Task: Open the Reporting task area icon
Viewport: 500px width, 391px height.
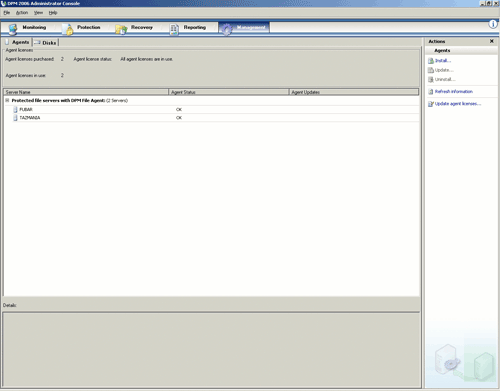Action: [x=174, y=29]
